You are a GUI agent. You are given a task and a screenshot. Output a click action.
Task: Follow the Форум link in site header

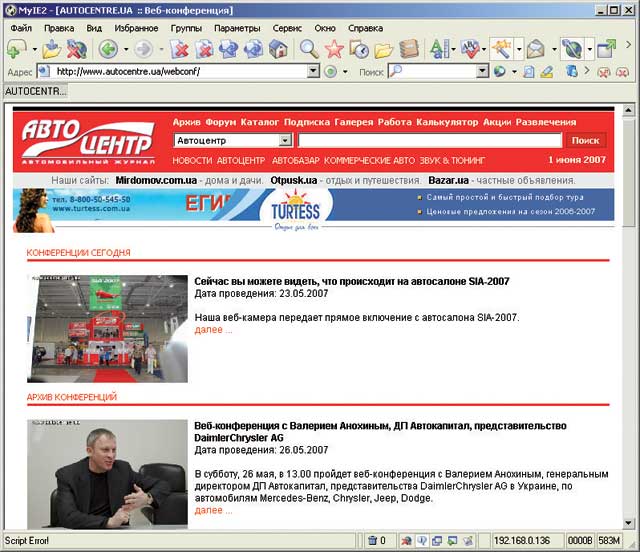click(x=220, y=122)
